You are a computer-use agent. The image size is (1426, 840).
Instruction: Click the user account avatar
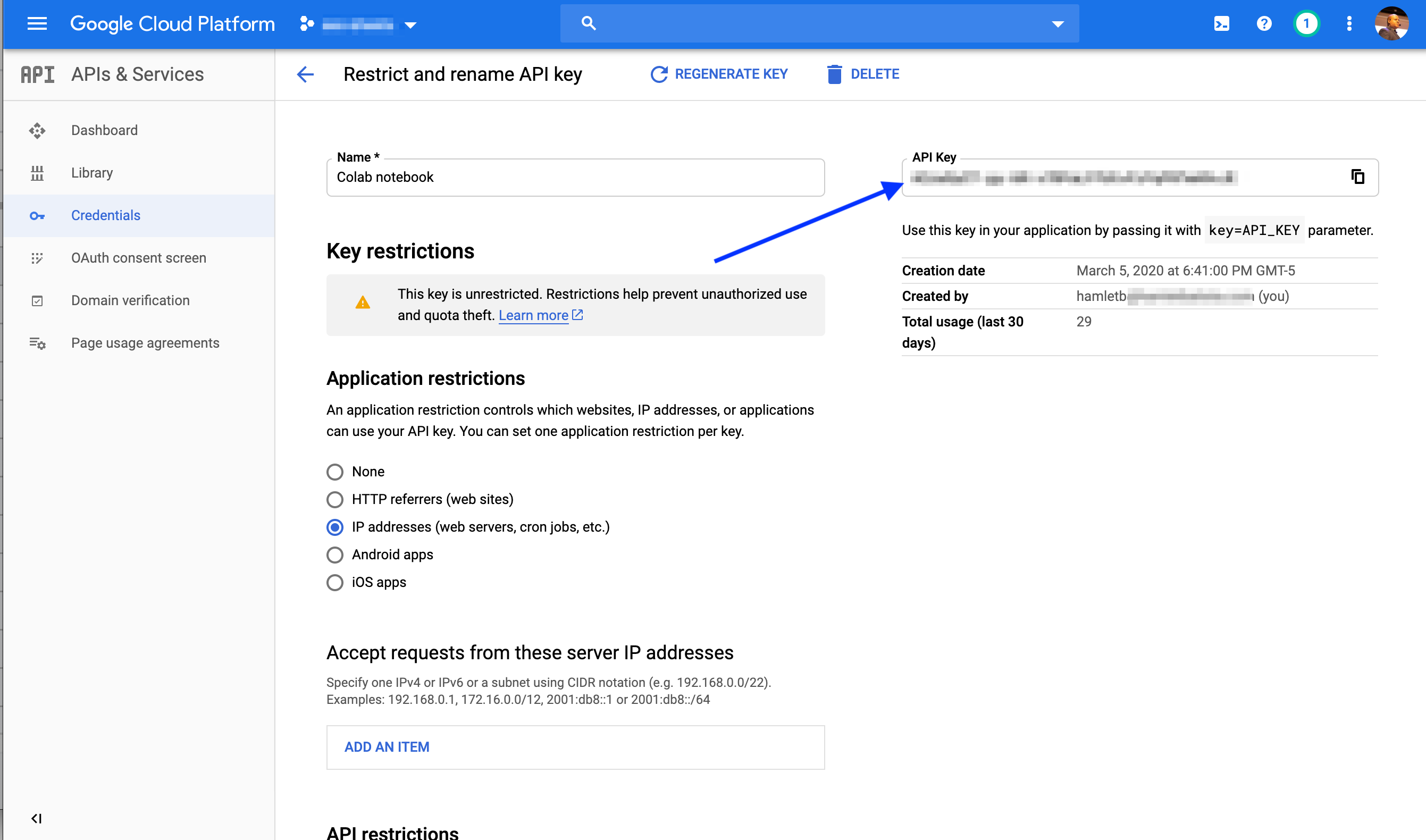coord(1391,24)
